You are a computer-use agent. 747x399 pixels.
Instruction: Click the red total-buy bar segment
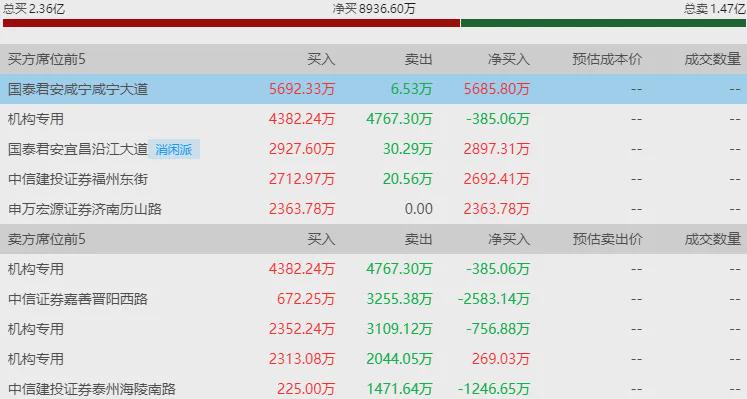tap(232, 23)
